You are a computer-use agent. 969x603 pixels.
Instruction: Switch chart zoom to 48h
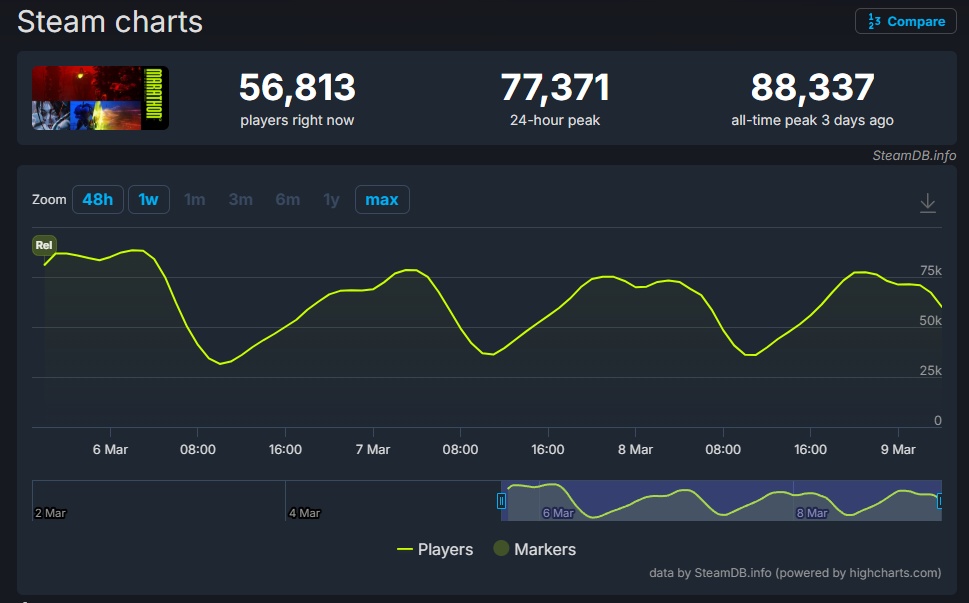pos(97,199)
